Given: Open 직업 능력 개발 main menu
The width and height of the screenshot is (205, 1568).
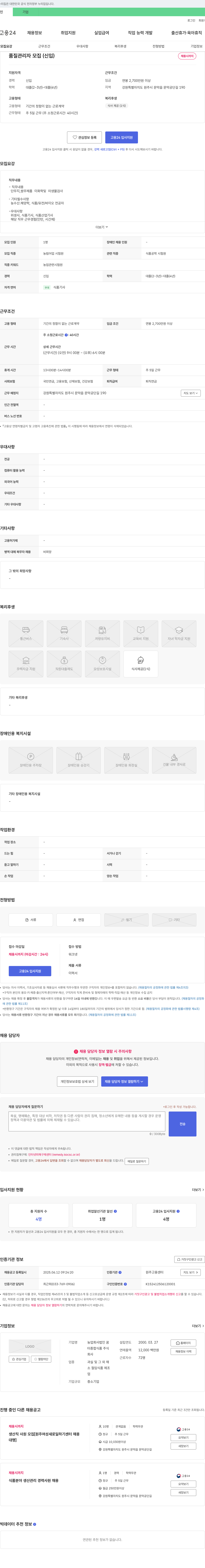Looking at the screenshot, I should [x=140, y=33].
